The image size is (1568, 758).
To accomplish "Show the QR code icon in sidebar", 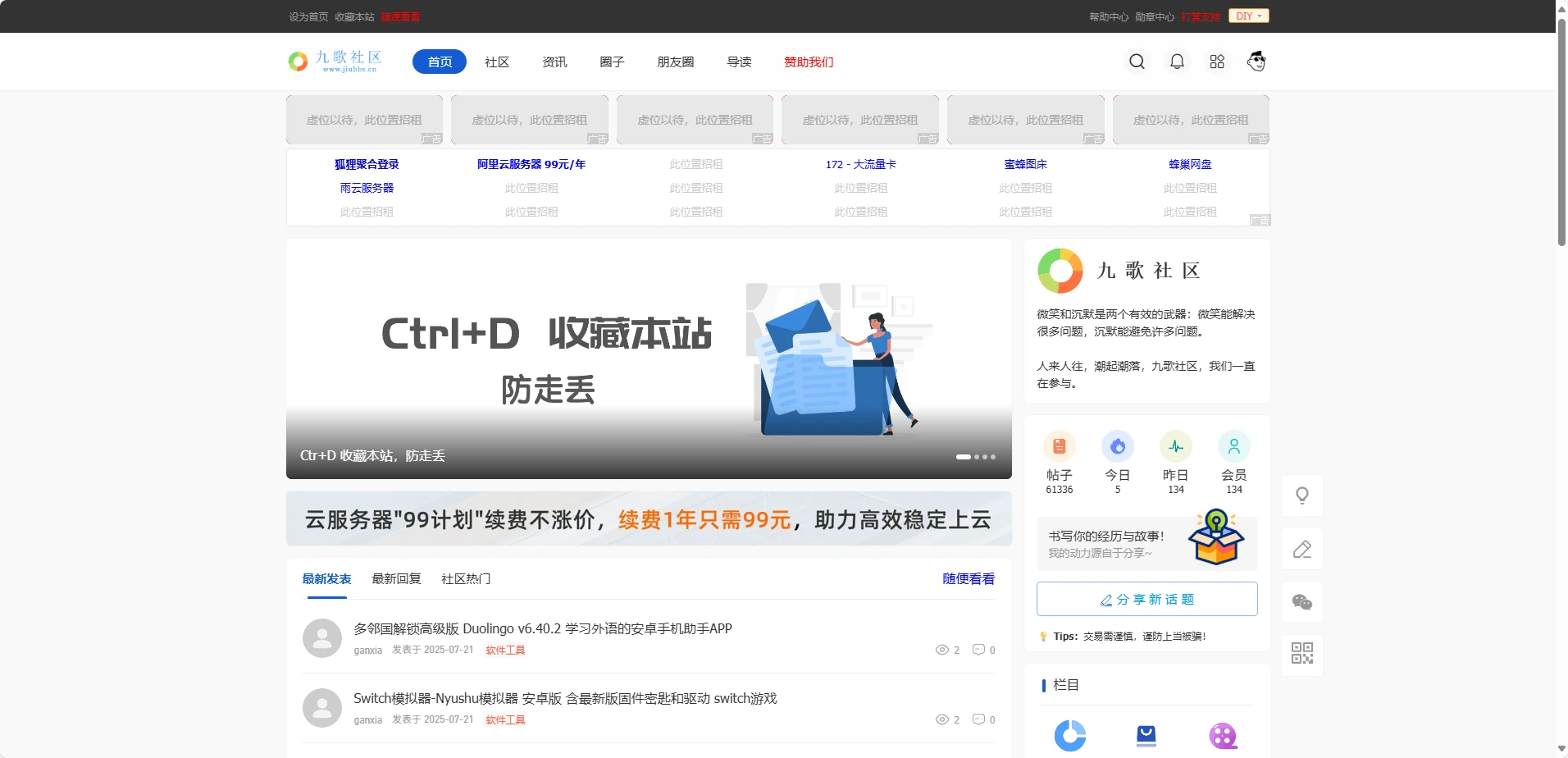I will pos(1302,654).
